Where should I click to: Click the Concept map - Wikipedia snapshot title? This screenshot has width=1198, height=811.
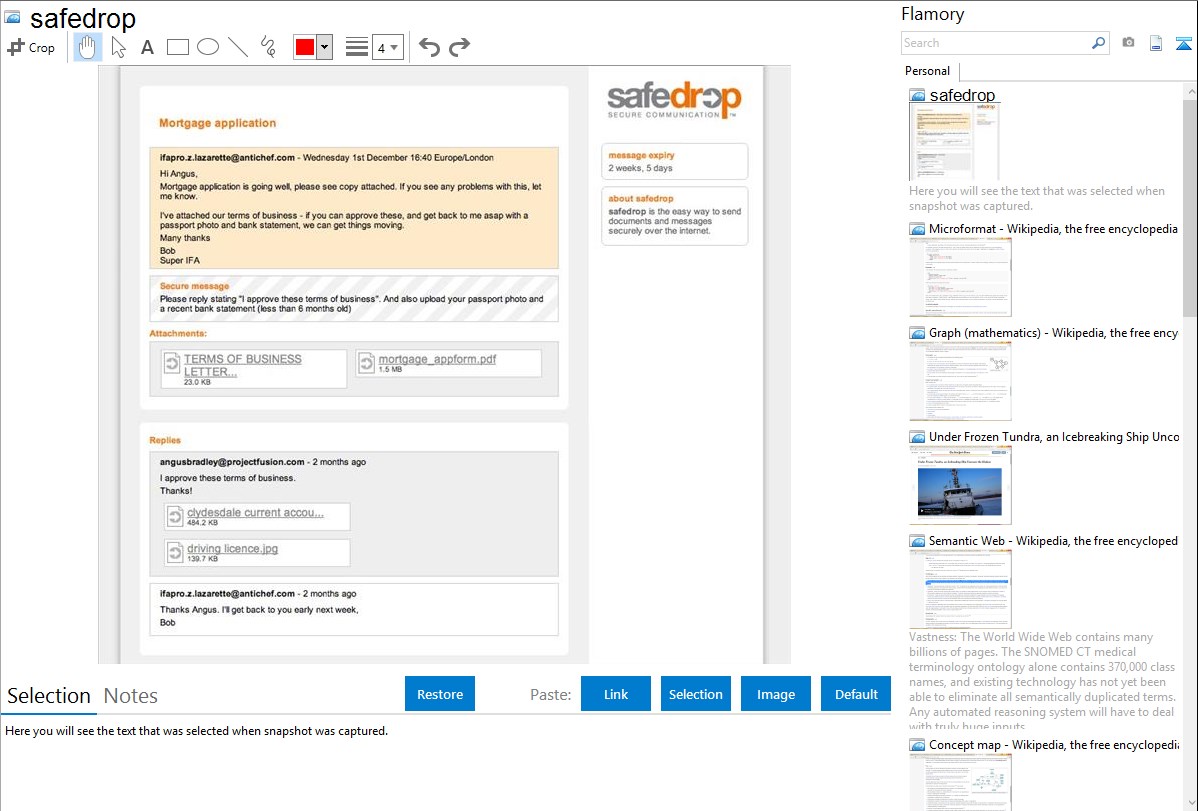pyautogui.click(x=1054, y=745)
